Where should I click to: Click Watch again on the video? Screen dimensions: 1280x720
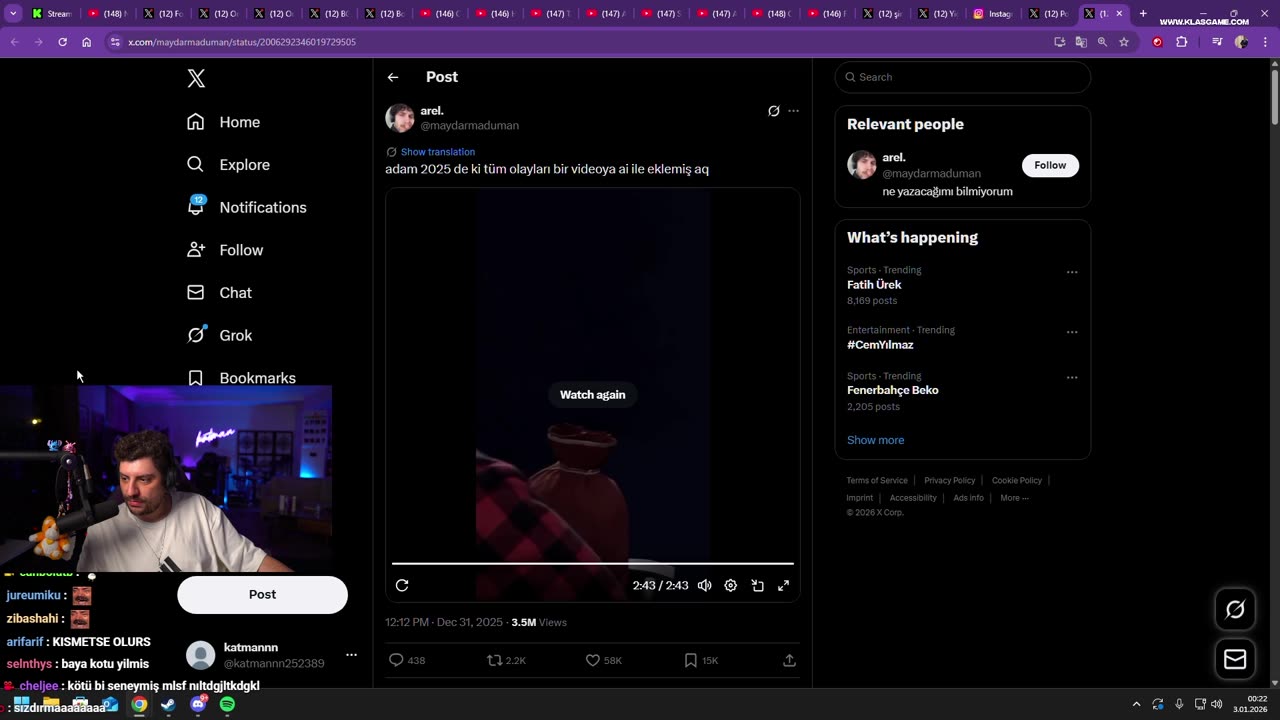[x=592, y=395]
